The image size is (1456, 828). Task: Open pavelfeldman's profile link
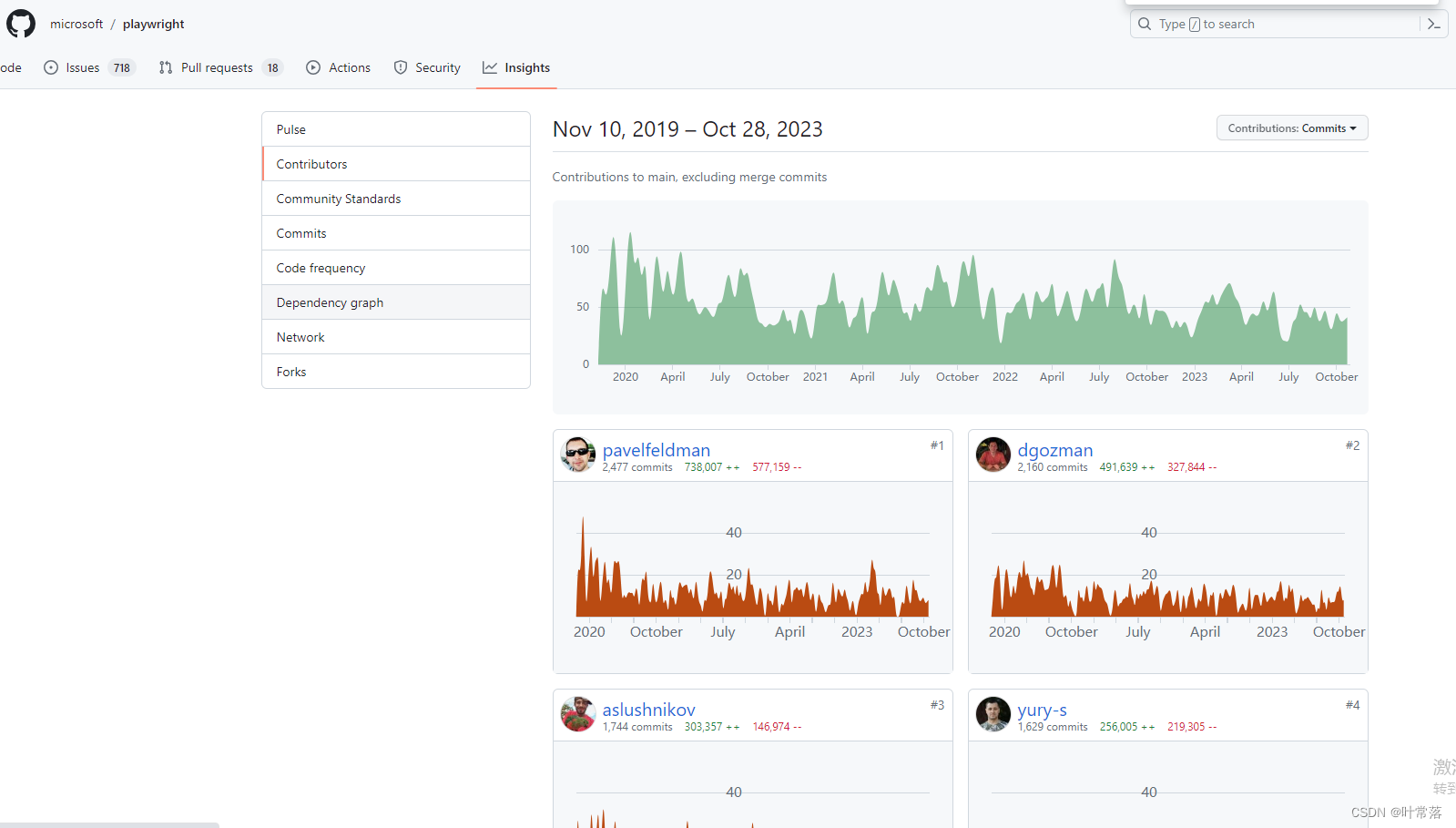click(x=657, y=450)
